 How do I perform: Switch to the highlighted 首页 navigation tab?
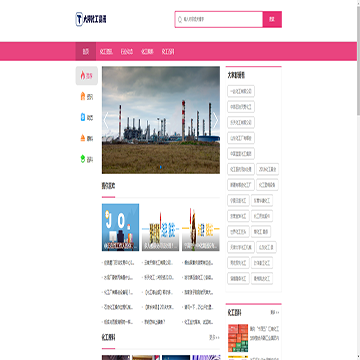86,52
